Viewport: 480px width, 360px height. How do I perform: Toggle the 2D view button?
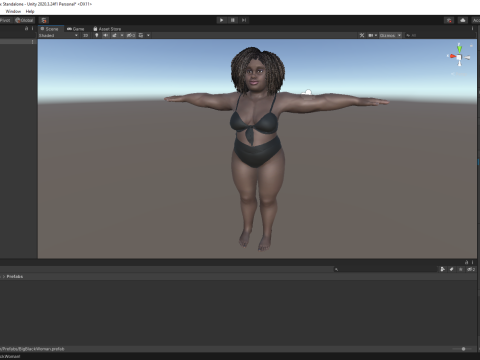click(86, 35)
